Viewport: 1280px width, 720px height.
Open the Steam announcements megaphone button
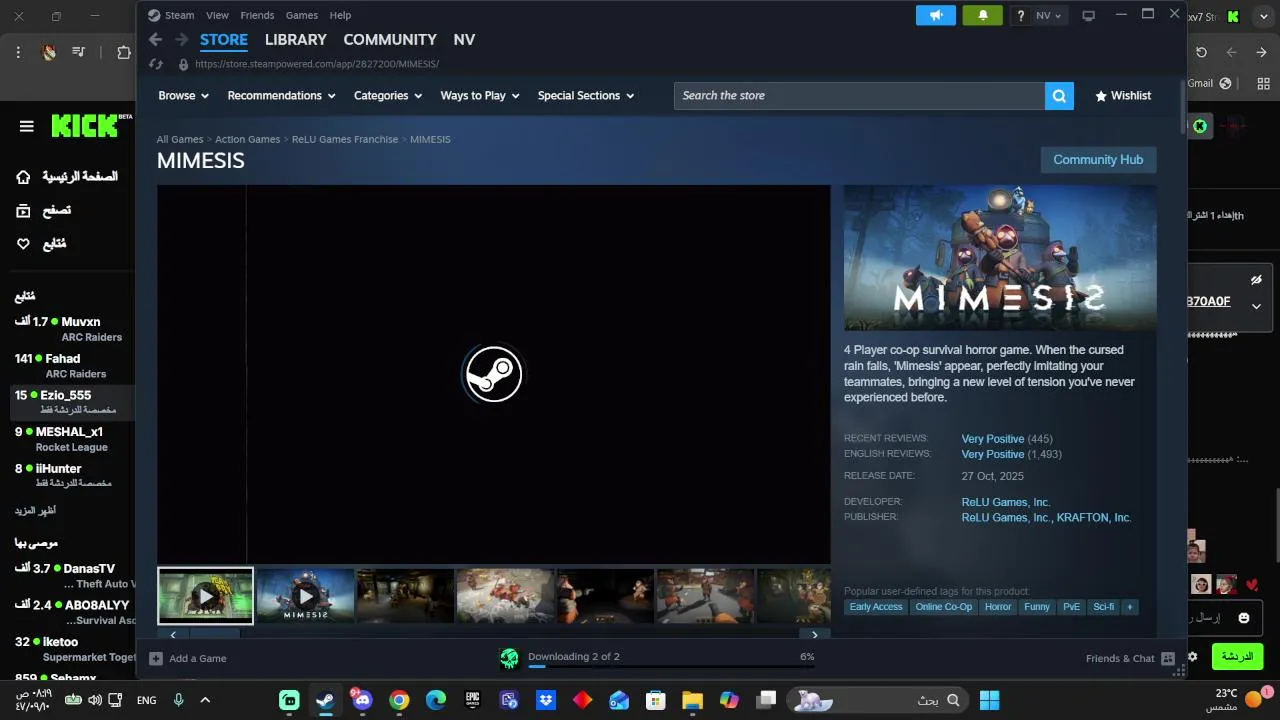(x=936, y=15)
